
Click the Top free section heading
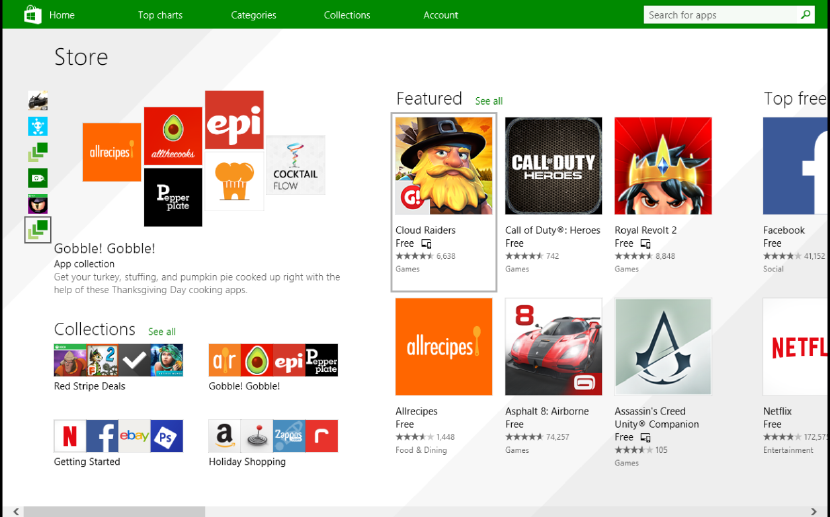click(795, 98)
